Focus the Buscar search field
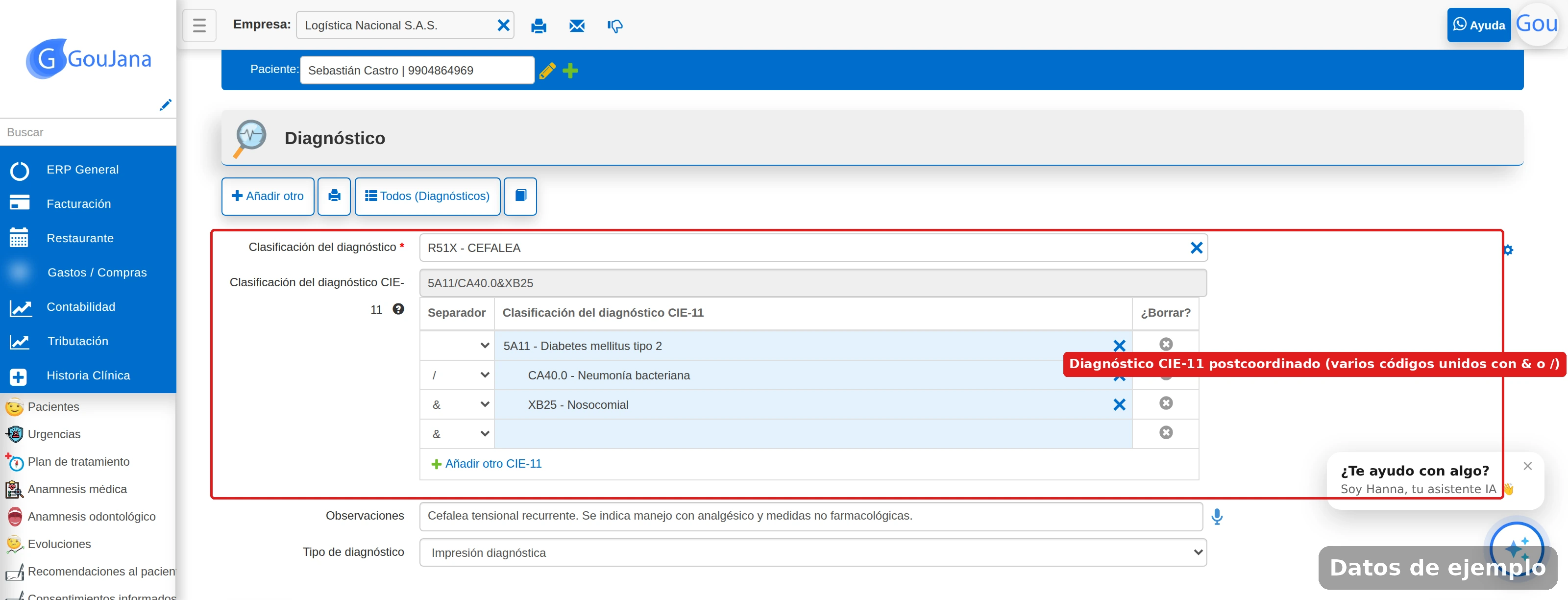Screen dimensions: 1568x600 [x=88, y=132]
